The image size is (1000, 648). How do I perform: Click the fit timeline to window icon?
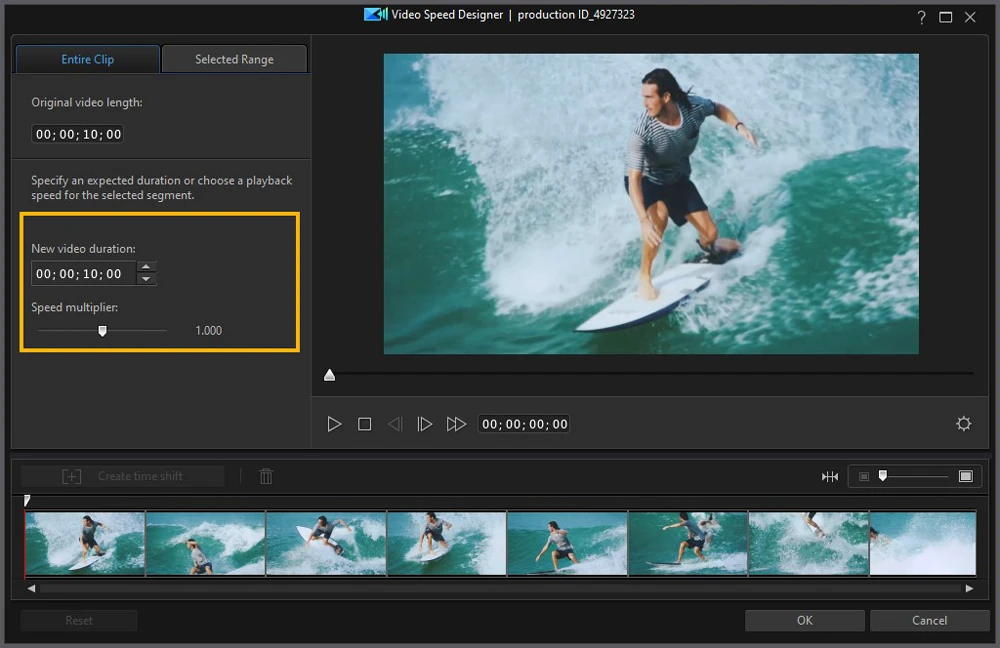[830, 477]
